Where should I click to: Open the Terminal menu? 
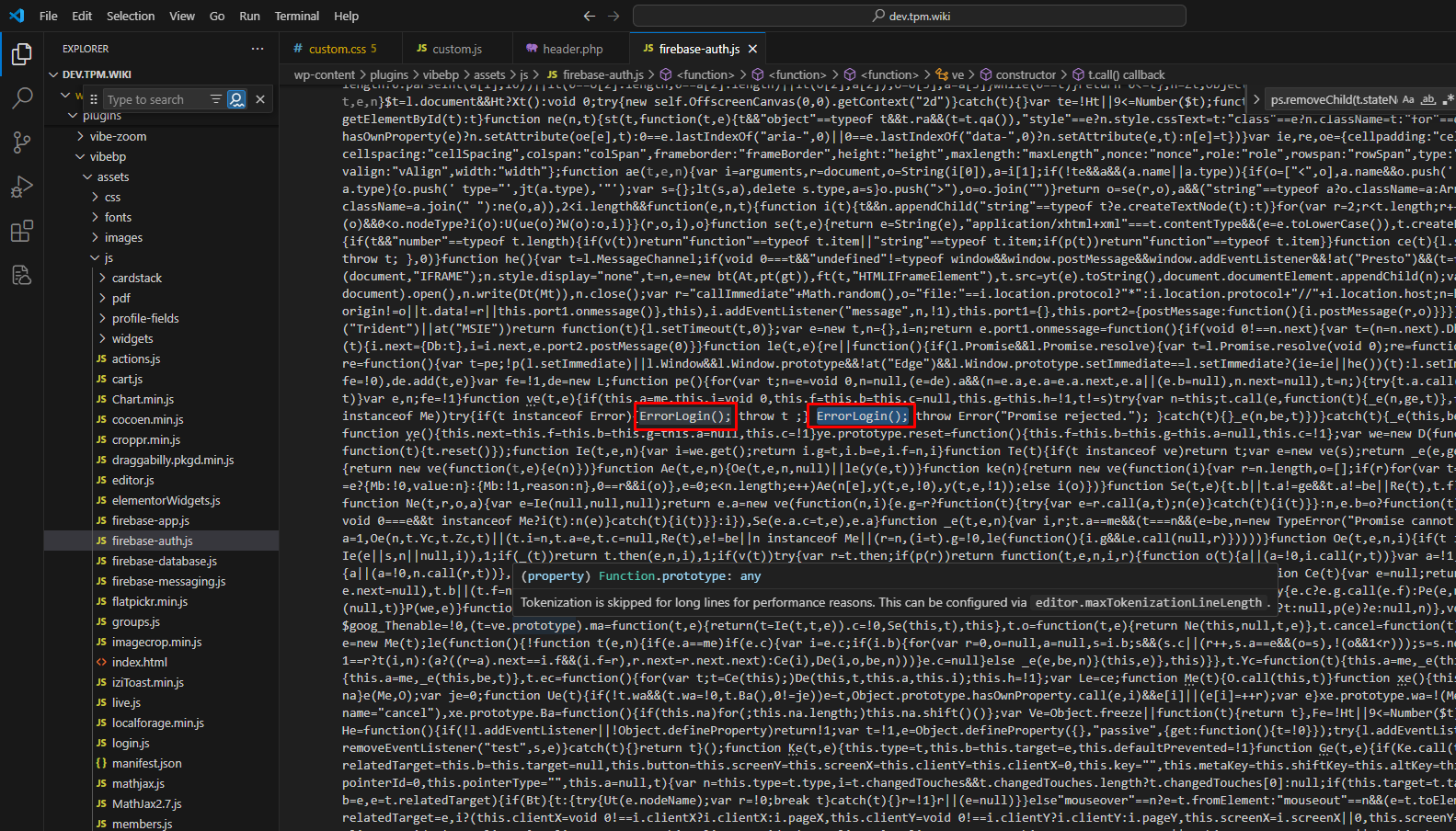tap(297, 16)
